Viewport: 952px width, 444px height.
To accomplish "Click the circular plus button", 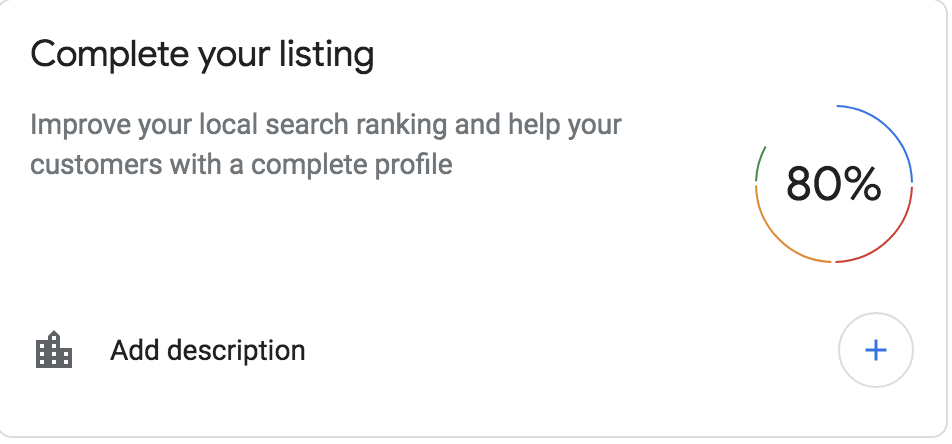I will (876, 350).
